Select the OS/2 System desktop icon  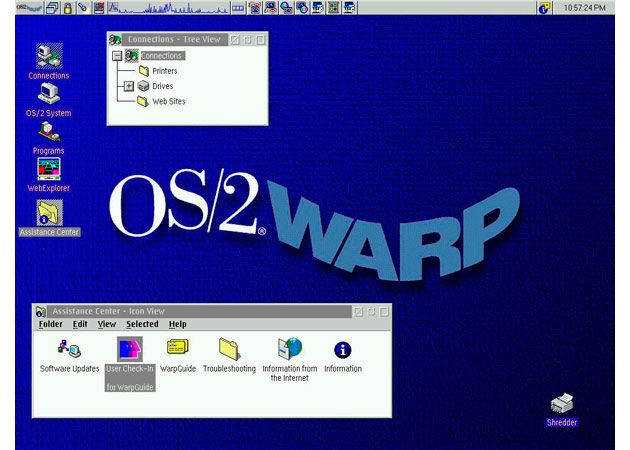coord(48,95)
